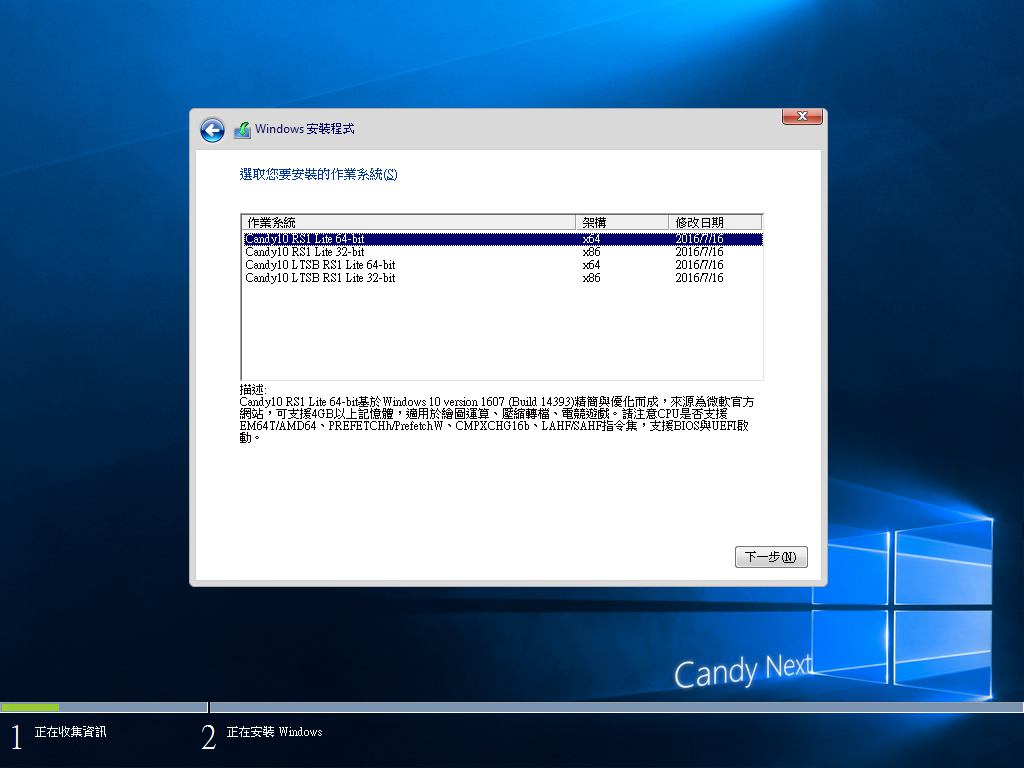1024x768 pixels.
Task: Select Candy10 LTSB RS1 Lite 64-bit row
Action: 502,265
